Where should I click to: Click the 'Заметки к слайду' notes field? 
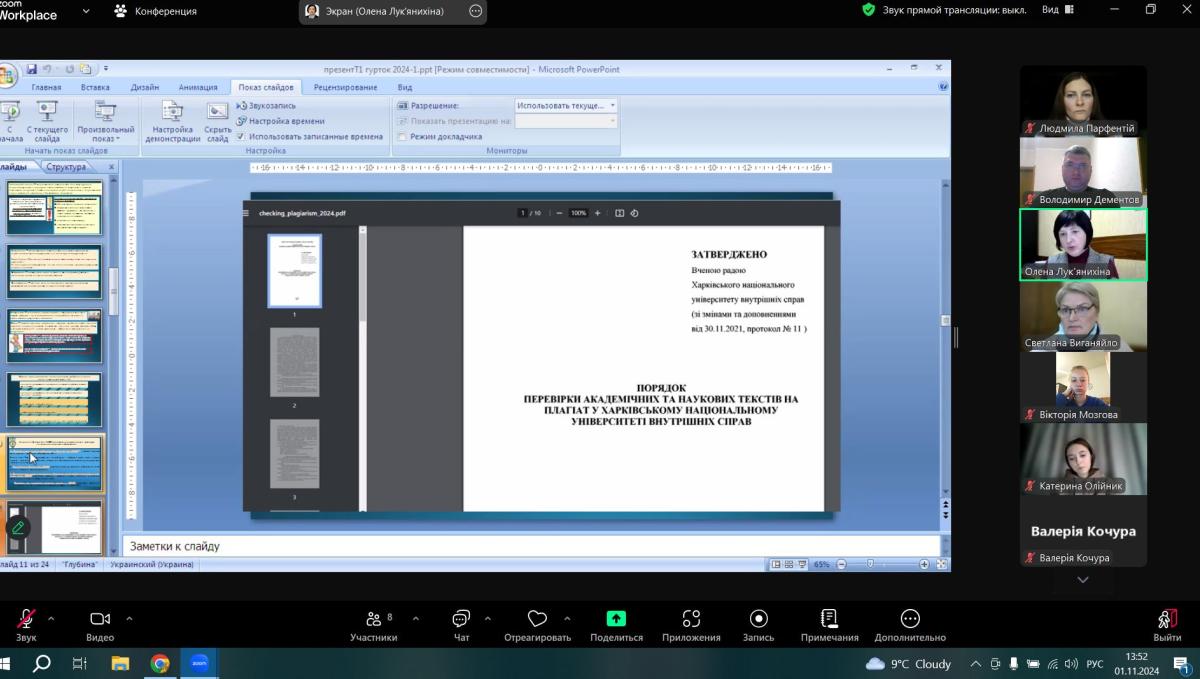pos(530,546)
